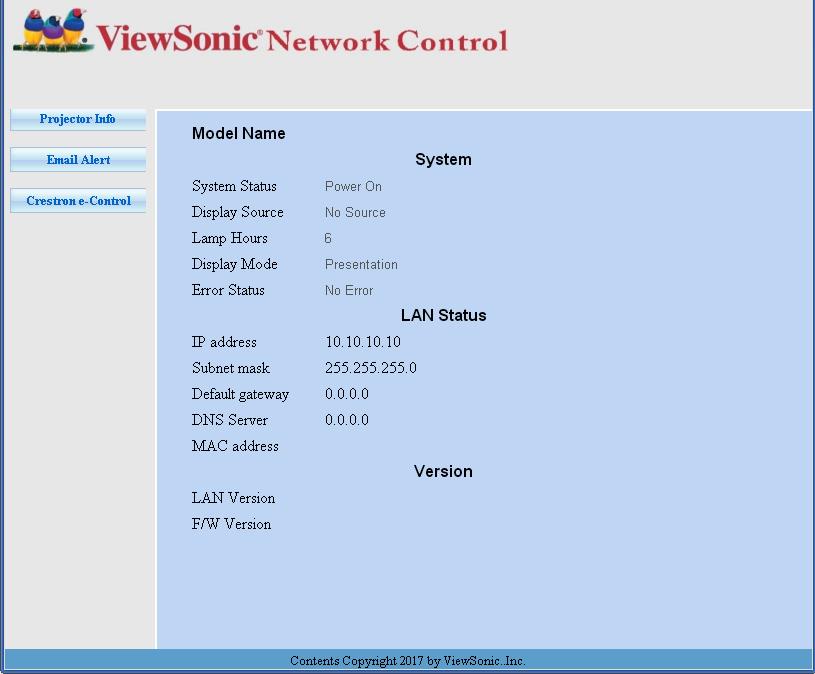Launch Crestron e-Control
This screenshot has height=674, width=815.
pyautogui.click(x=78, y=201)
